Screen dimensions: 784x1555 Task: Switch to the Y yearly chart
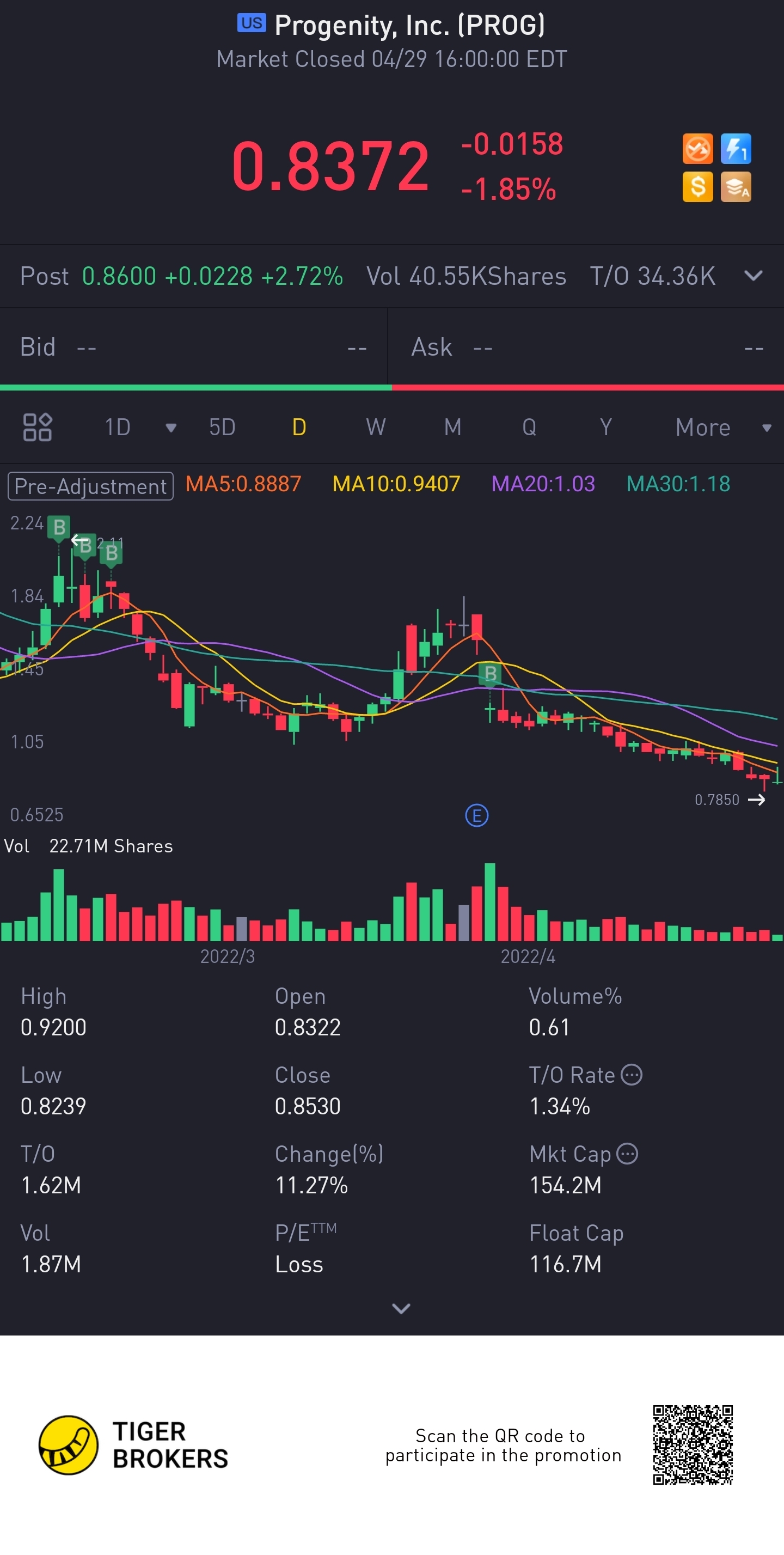point(605,428)
